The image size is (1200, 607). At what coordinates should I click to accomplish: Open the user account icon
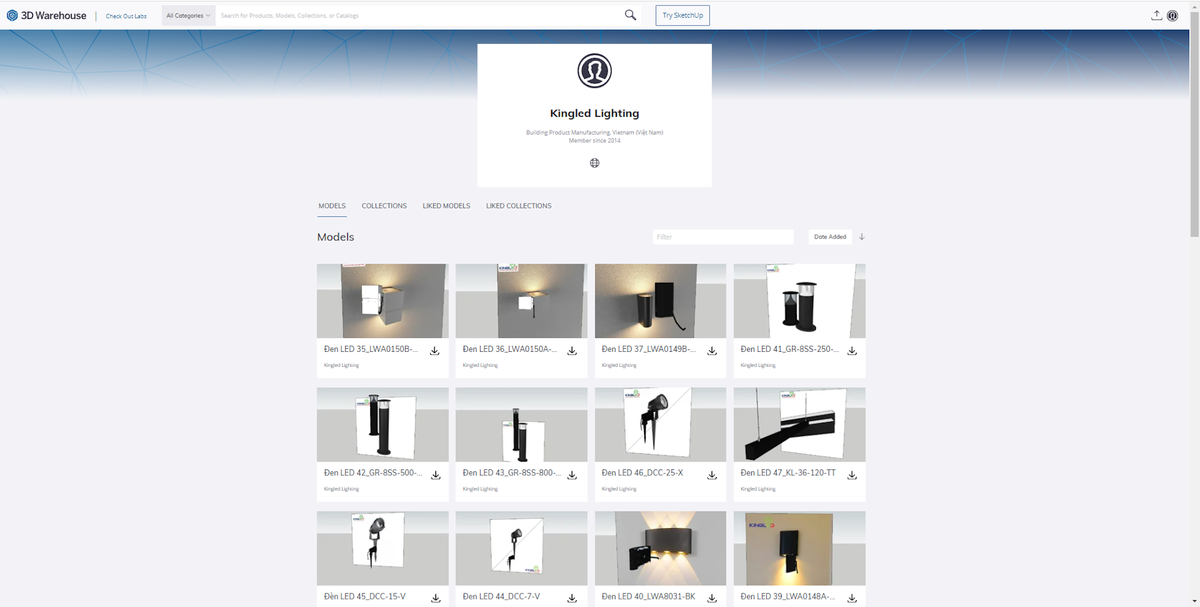click(1173, 15)
